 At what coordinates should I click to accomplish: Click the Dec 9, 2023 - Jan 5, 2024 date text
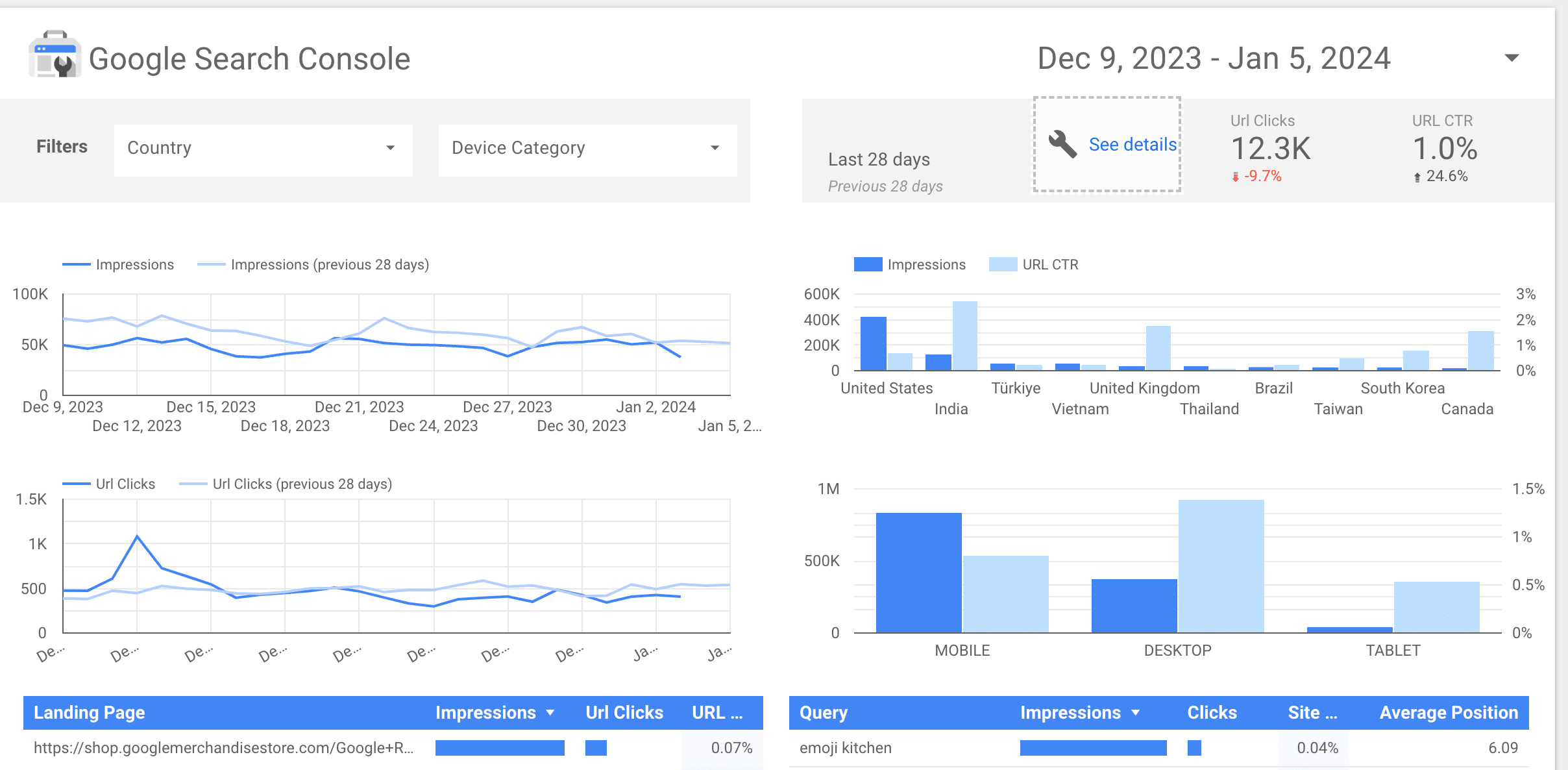point(1214,58)
